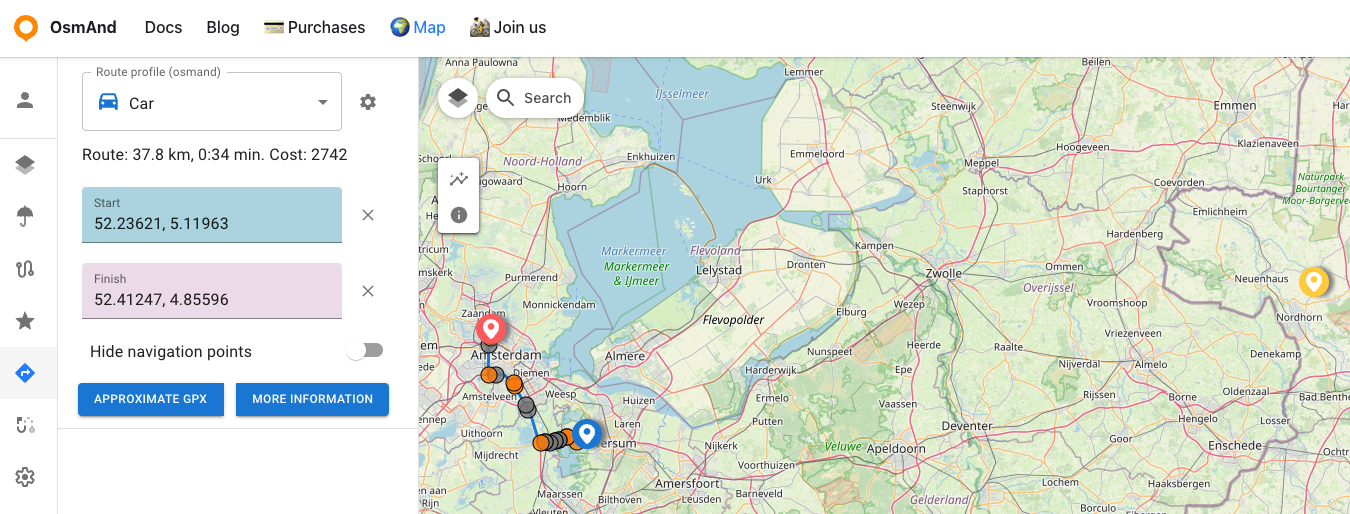Open the Docs menu item
The height and width of the screenshot is (514, 1350).
(x=163, y=27)
